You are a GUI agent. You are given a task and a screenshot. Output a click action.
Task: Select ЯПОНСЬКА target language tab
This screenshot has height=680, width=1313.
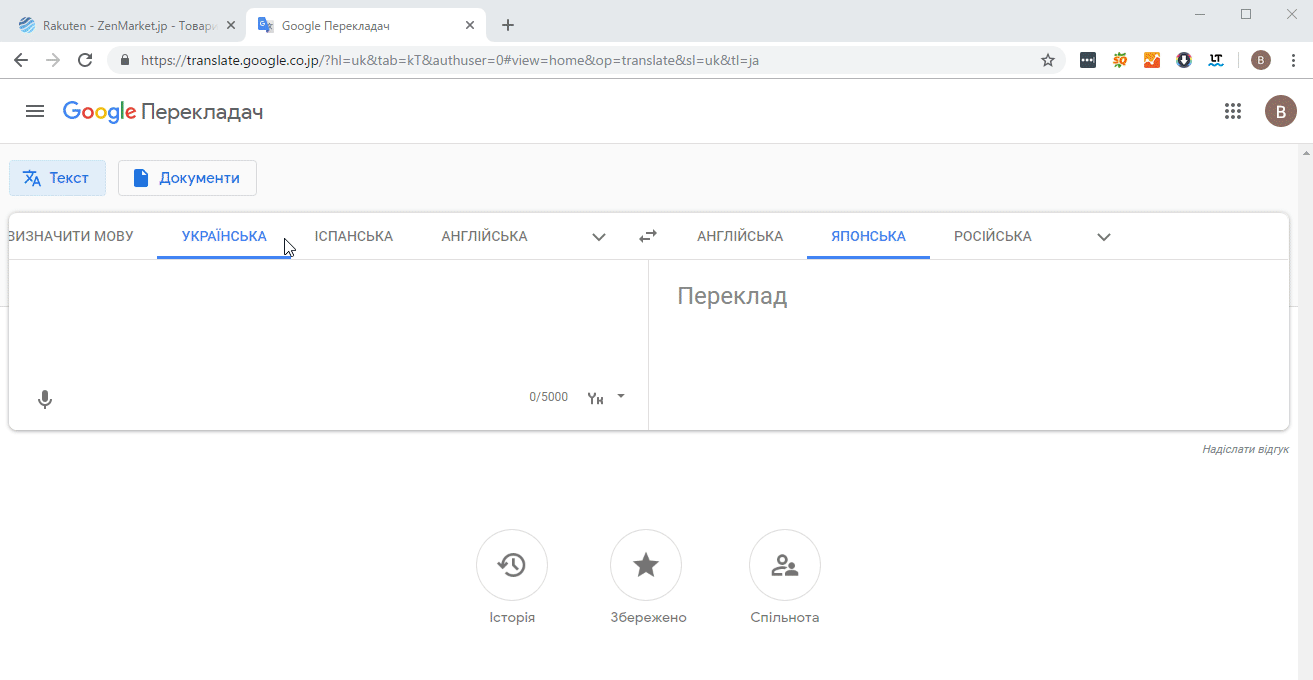[x=868, y=237]
